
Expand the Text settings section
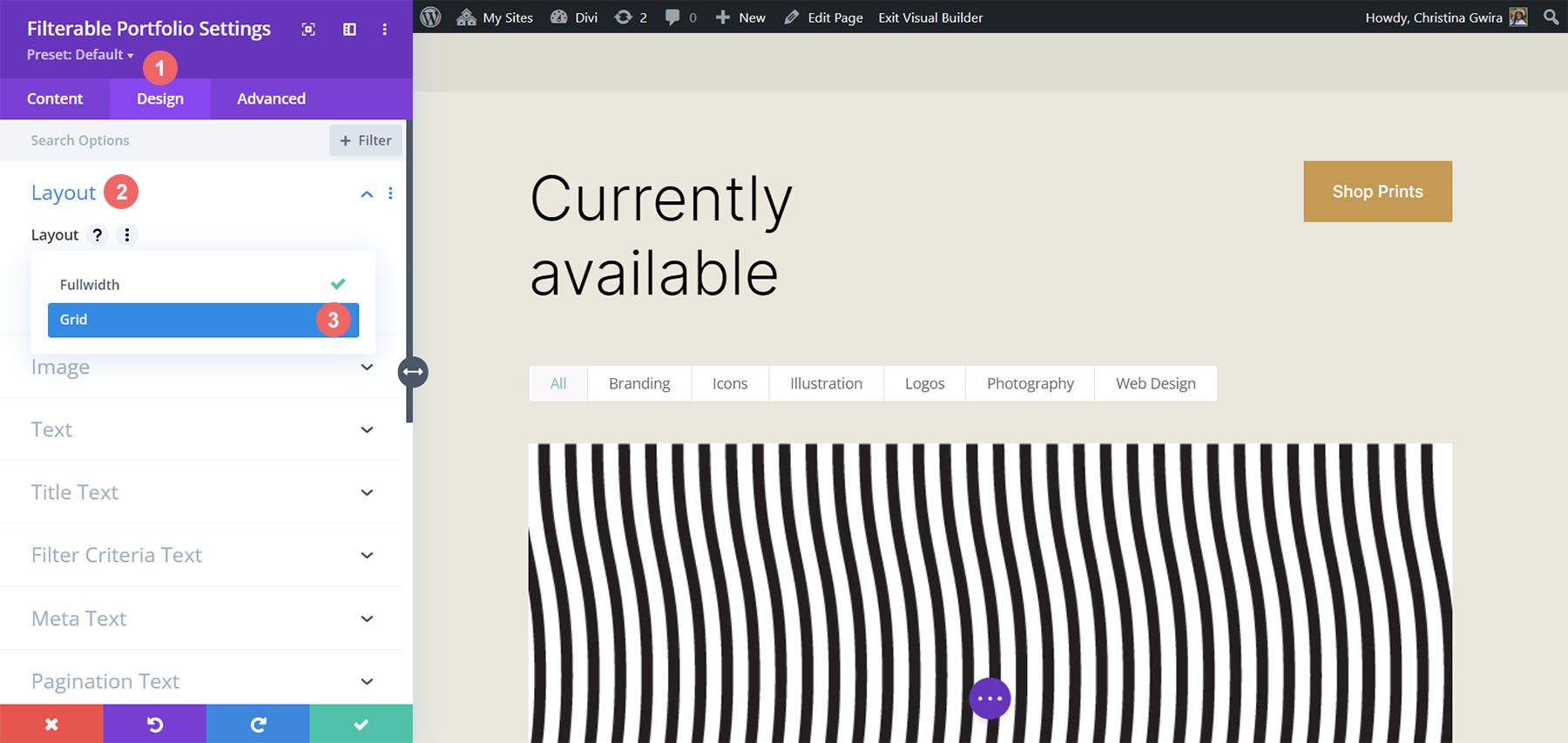coord(203,429)
